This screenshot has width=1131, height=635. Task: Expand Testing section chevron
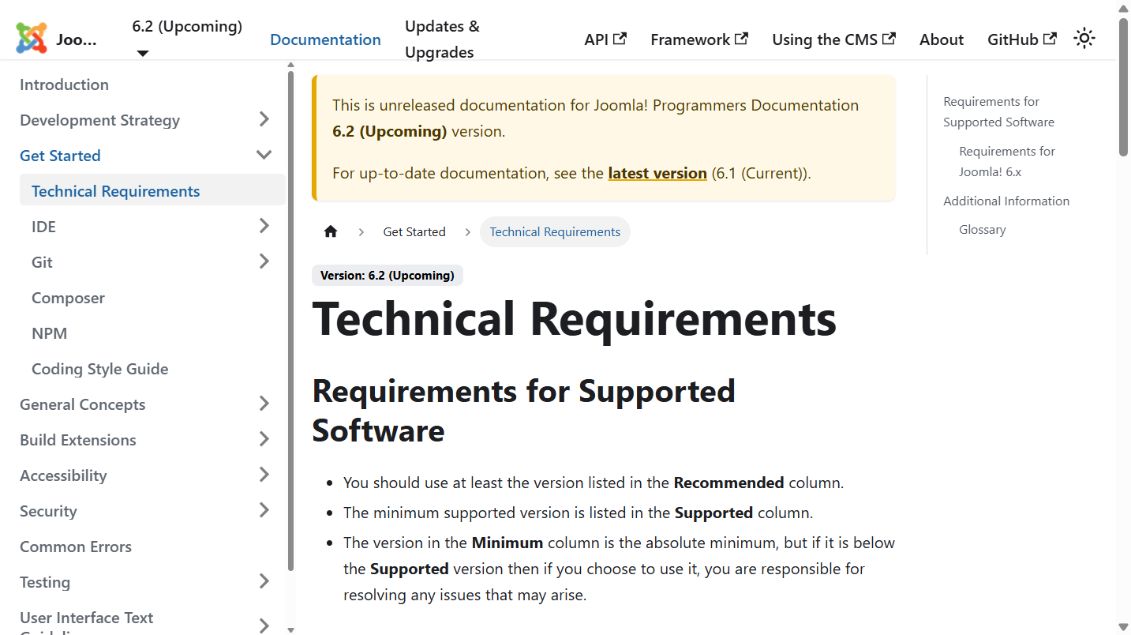click(264, 581)
